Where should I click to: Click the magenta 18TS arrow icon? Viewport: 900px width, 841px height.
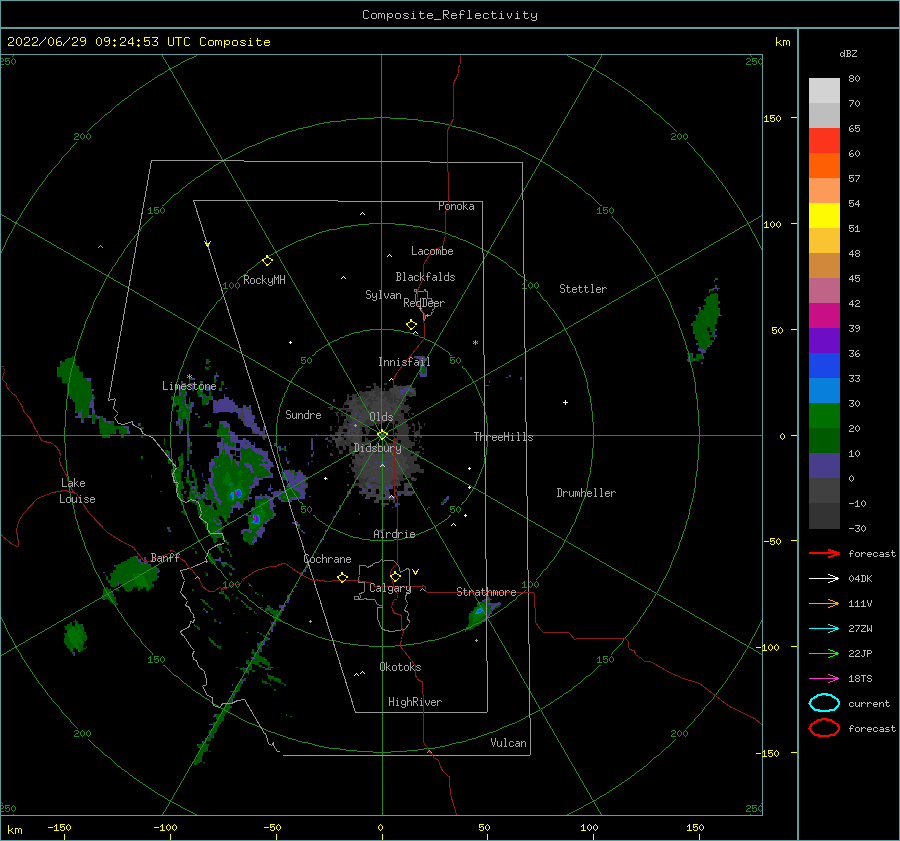[x=824, y=679]
